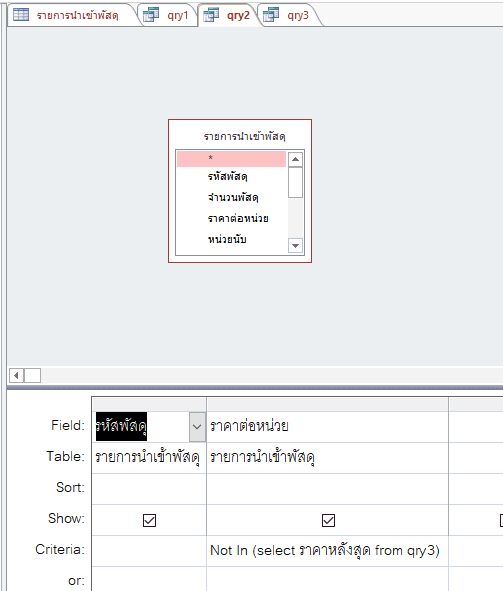This screenshot has height=591, width=503.
Task: Click the Not In criteria cell
Action: (x=327, y=551)
